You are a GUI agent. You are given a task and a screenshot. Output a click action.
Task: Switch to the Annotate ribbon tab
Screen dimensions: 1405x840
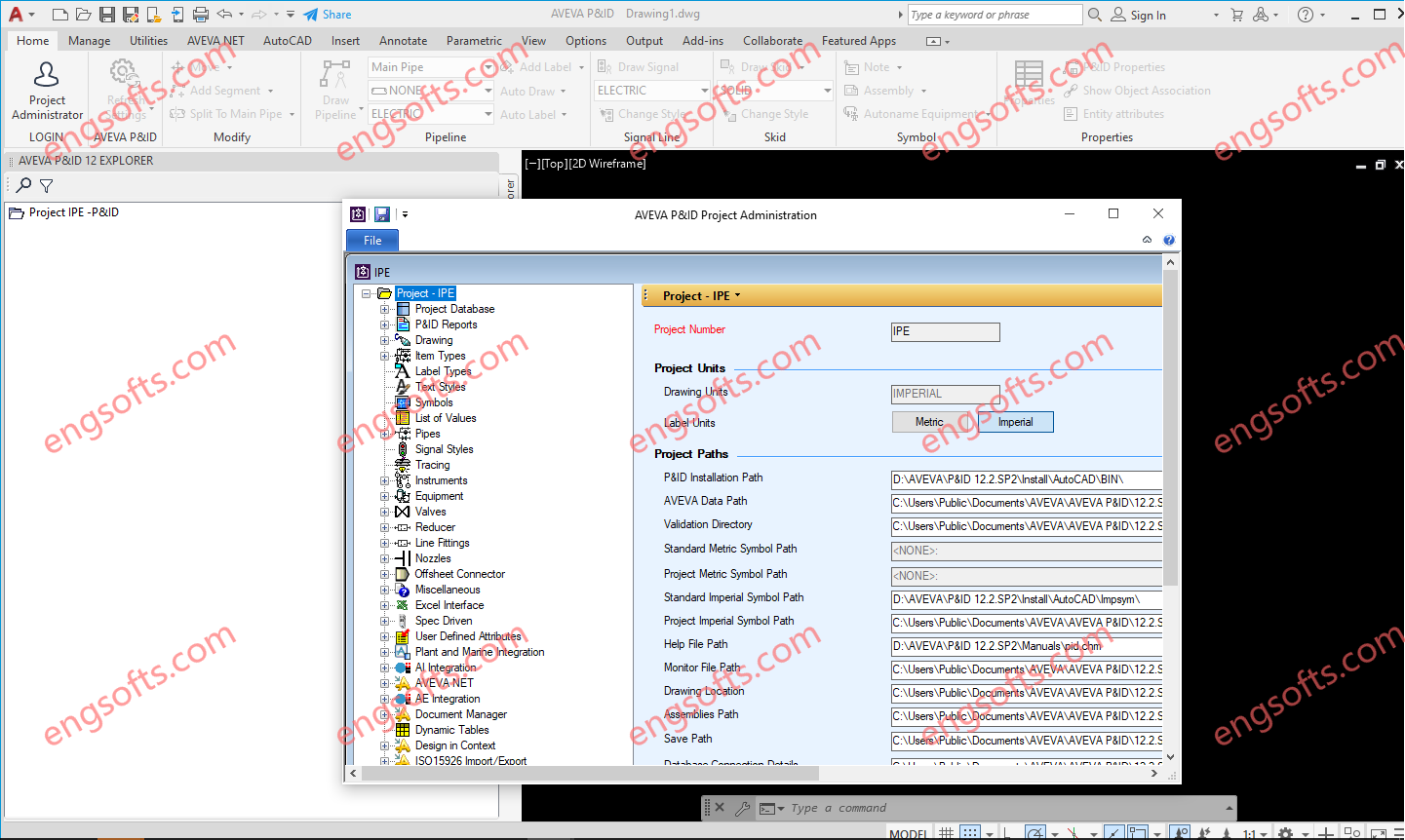403,40
